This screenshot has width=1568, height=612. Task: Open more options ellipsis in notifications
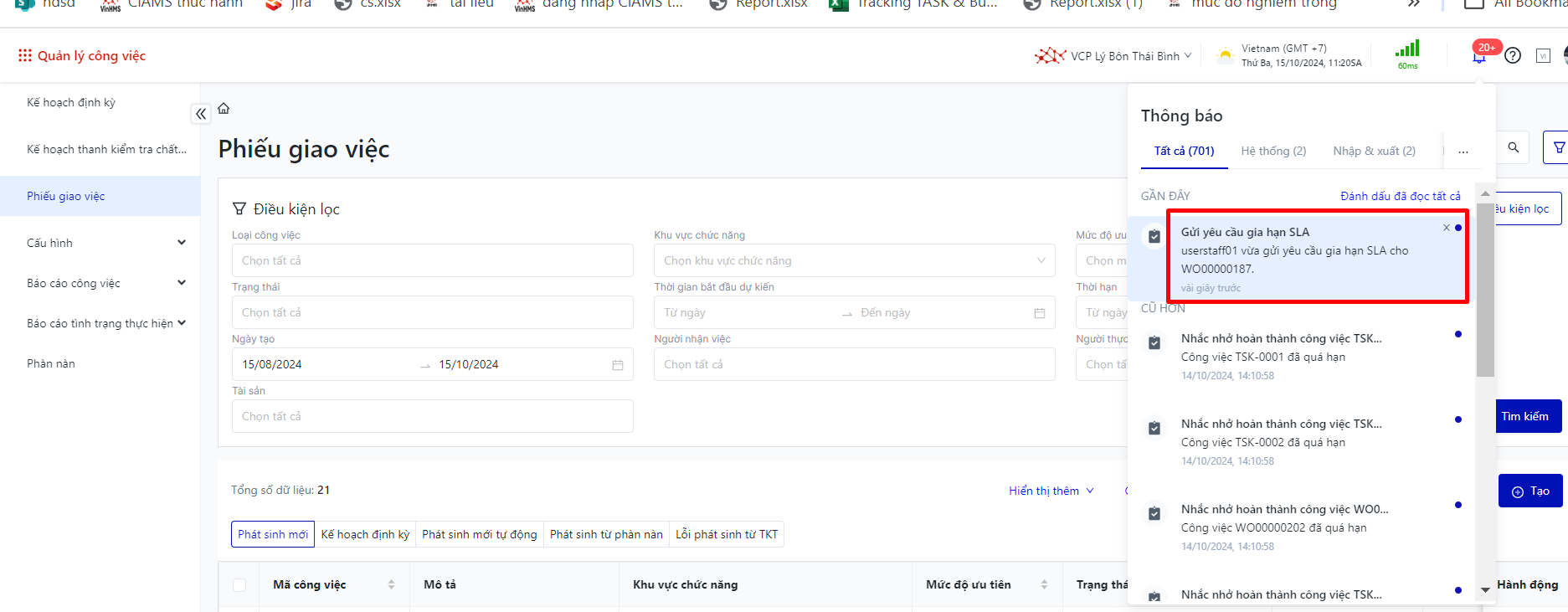[x=1463, y=152]
